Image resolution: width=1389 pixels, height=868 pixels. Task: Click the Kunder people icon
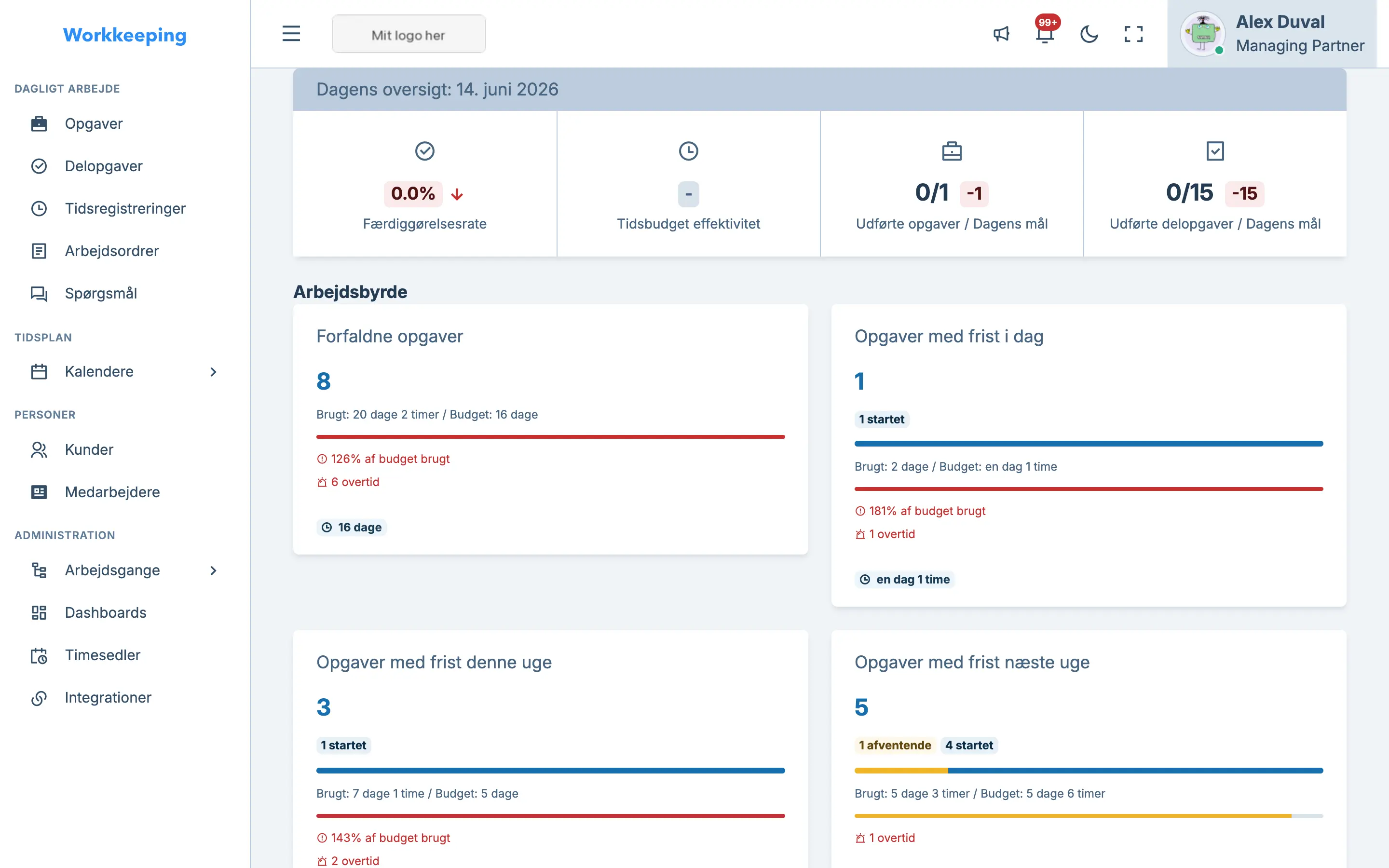[x=39, y=449]
